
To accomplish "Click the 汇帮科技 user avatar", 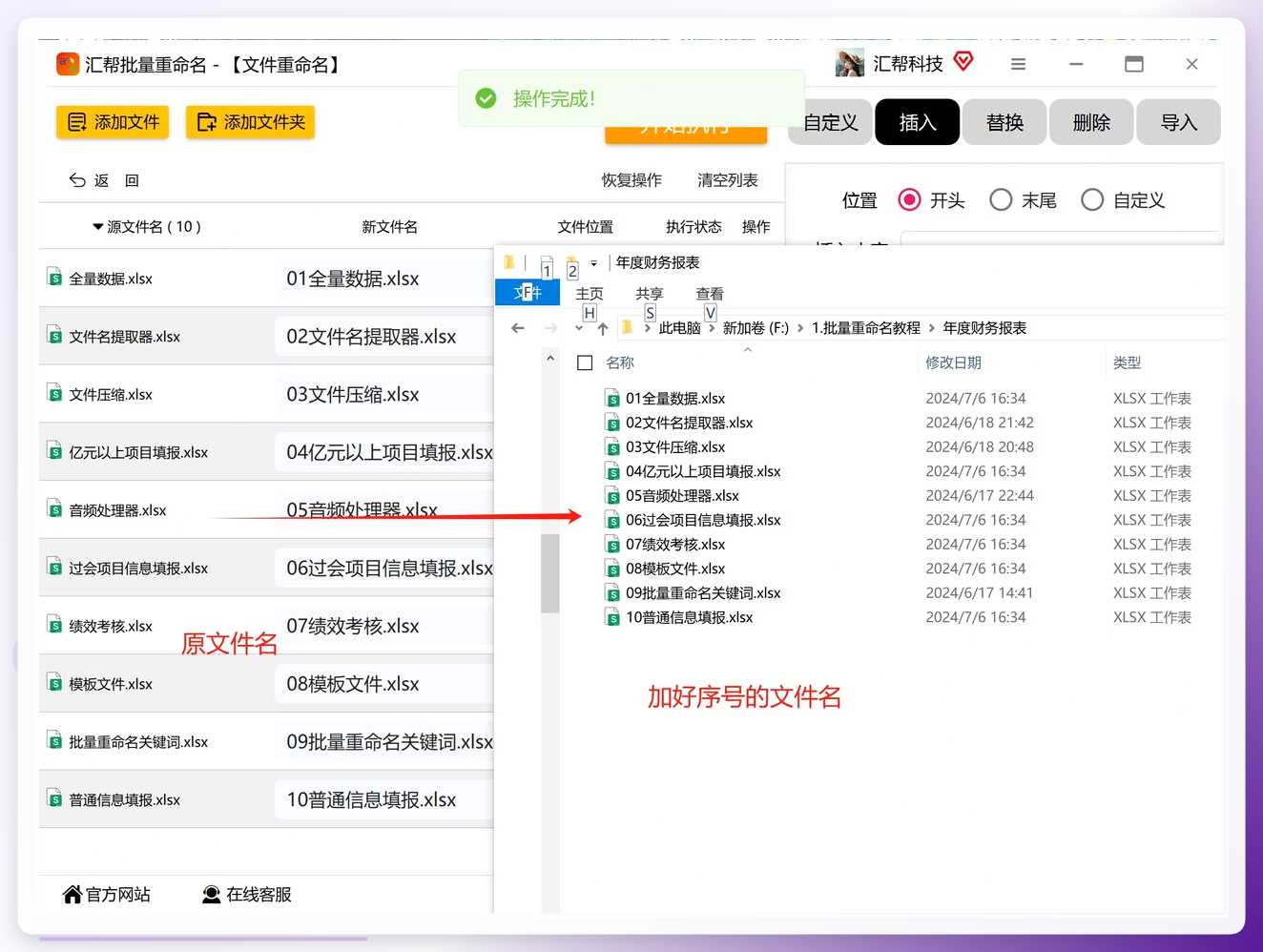I will click(849, 63).
